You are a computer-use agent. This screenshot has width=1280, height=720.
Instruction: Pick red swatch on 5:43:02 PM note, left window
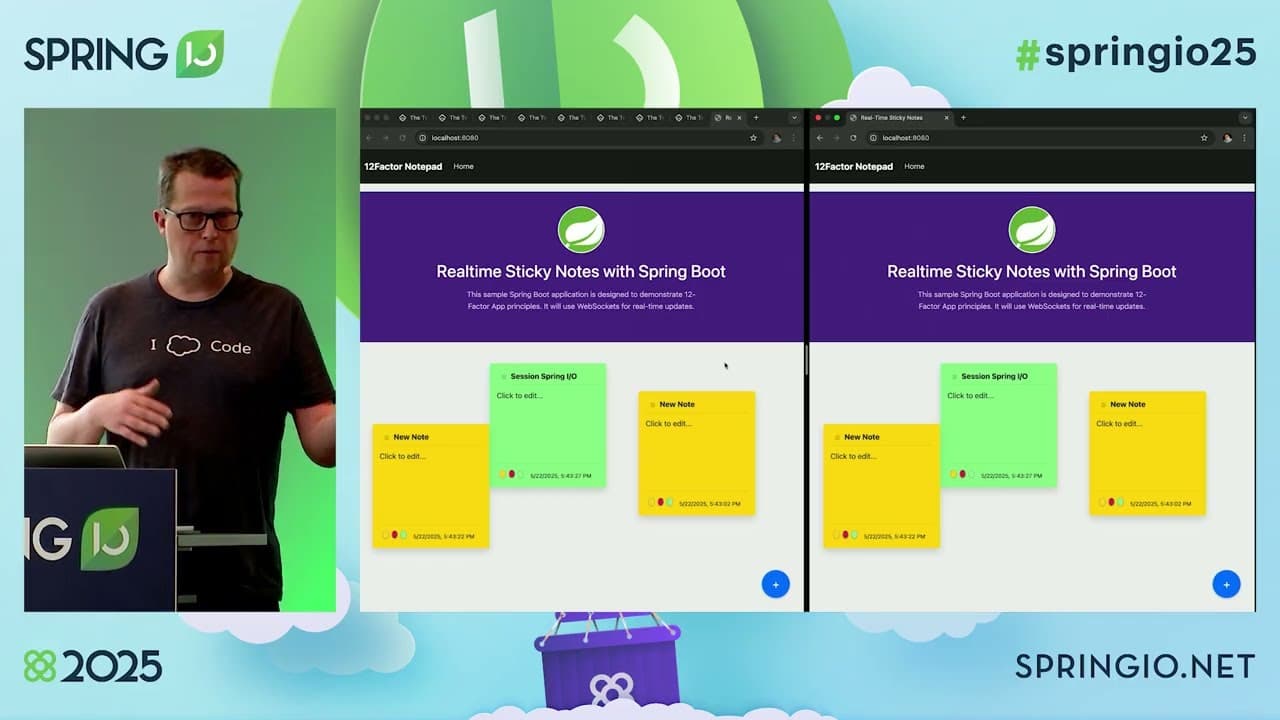tap(661, 502)
